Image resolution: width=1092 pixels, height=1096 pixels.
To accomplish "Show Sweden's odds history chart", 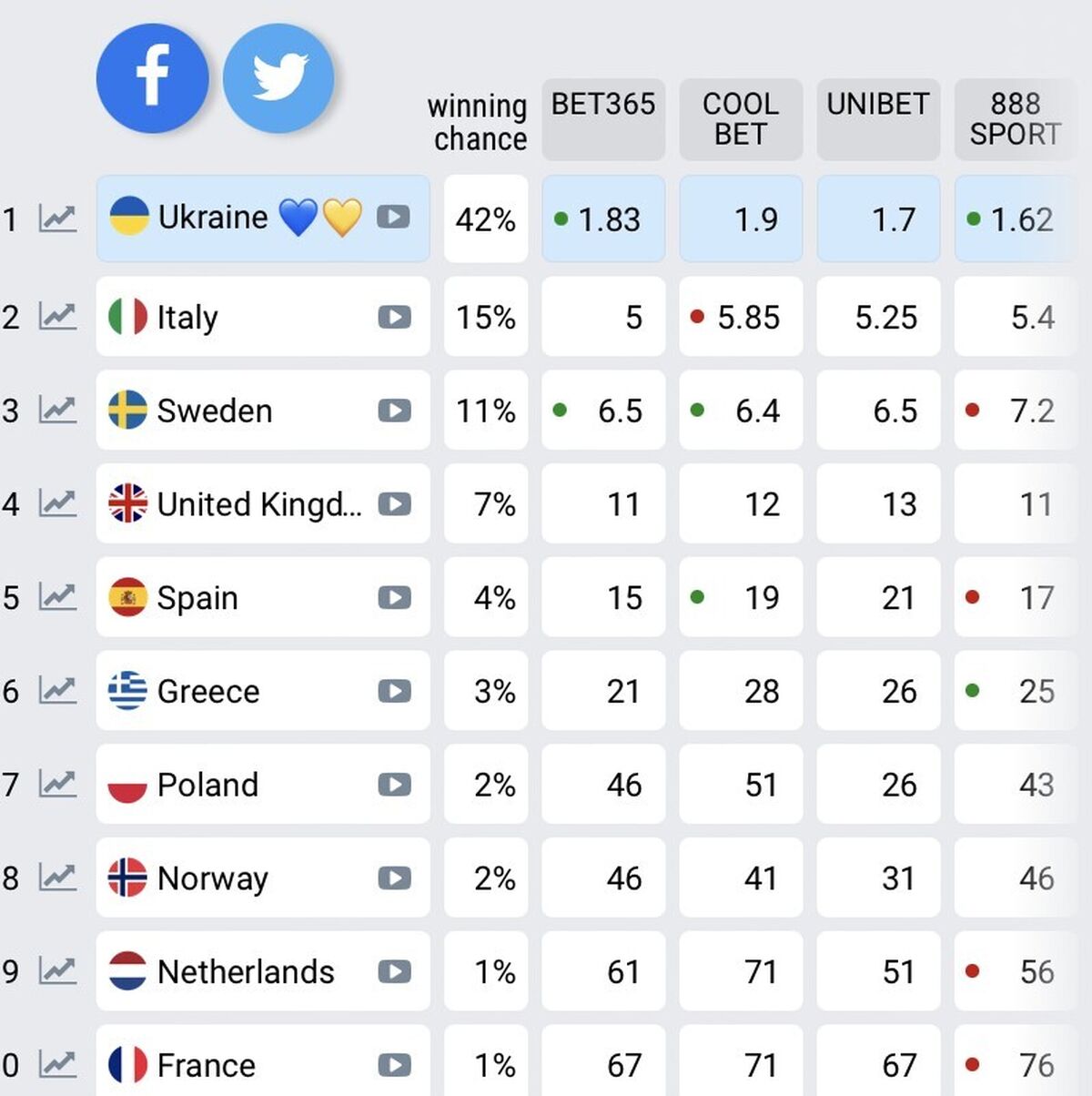I will tap(57, 411).
